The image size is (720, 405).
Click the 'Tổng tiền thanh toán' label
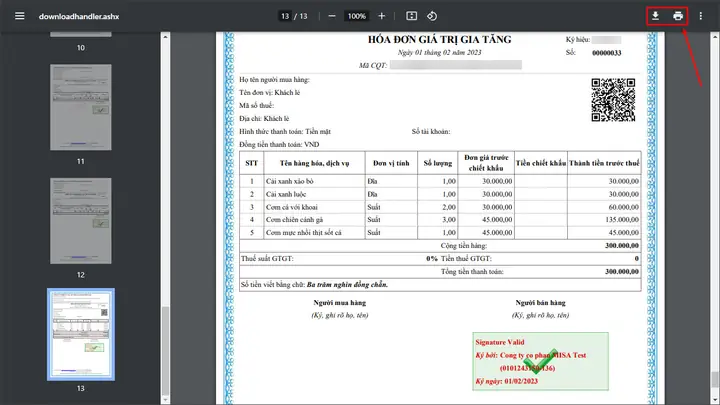[472, 271]
